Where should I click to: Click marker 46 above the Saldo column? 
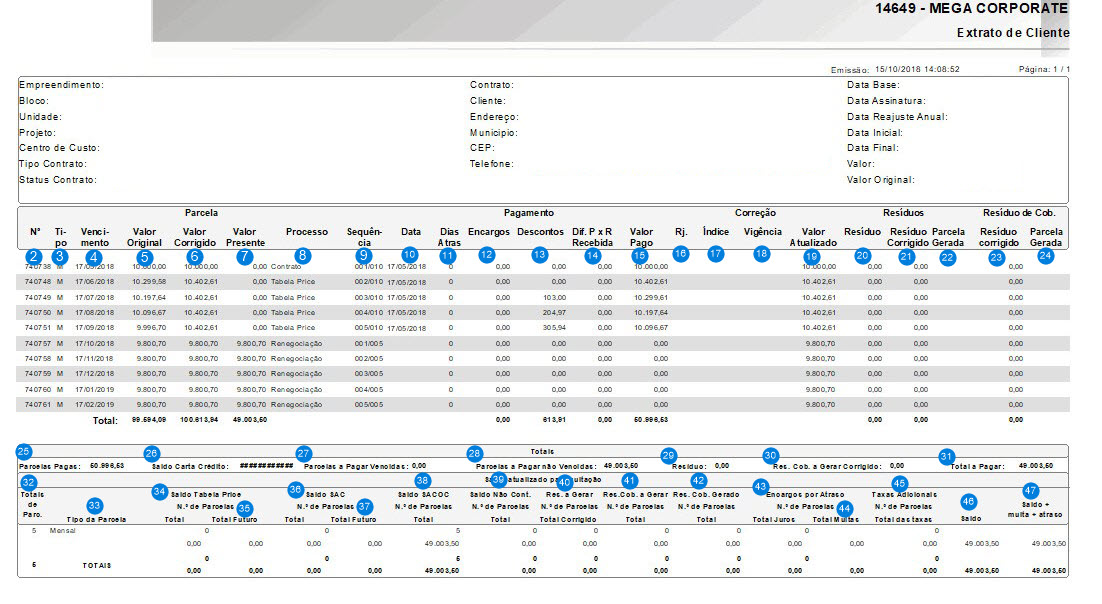[x=967, y=501]
